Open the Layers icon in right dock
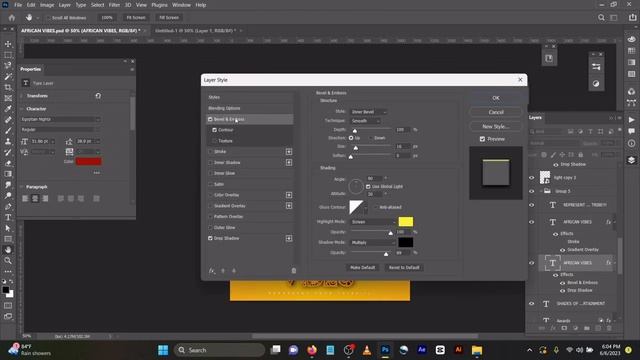This screenshot has height=360, width=640. tap(631, 160)
